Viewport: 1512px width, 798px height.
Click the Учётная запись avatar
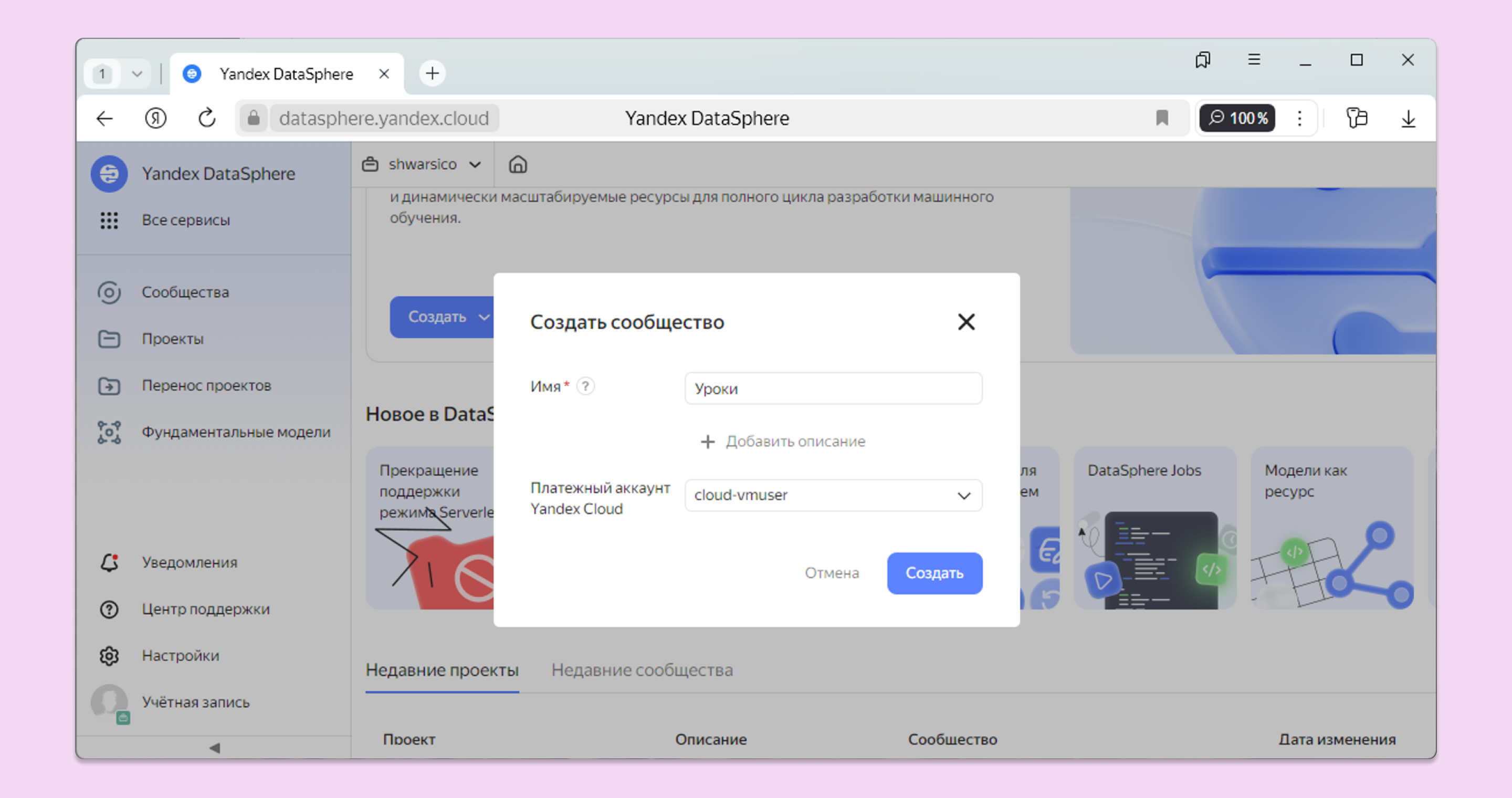tap(110, 702)
